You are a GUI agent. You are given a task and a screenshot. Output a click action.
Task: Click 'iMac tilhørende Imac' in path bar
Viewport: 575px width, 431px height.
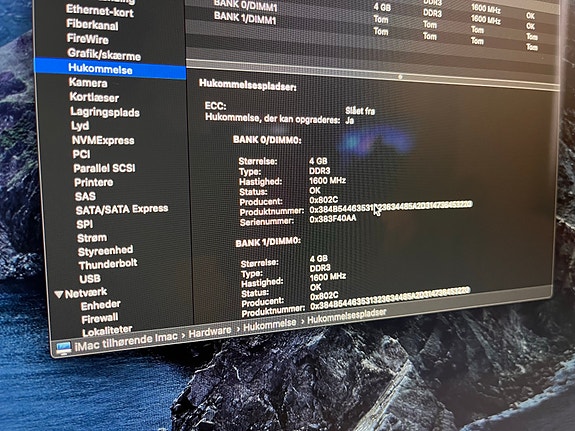tap(126, 341)
